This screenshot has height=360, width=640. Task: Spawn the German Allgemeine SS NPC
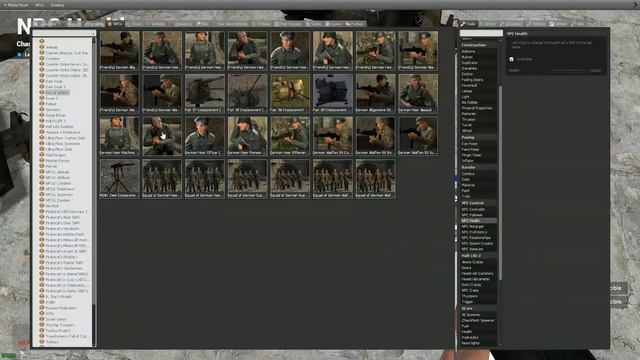375,93
